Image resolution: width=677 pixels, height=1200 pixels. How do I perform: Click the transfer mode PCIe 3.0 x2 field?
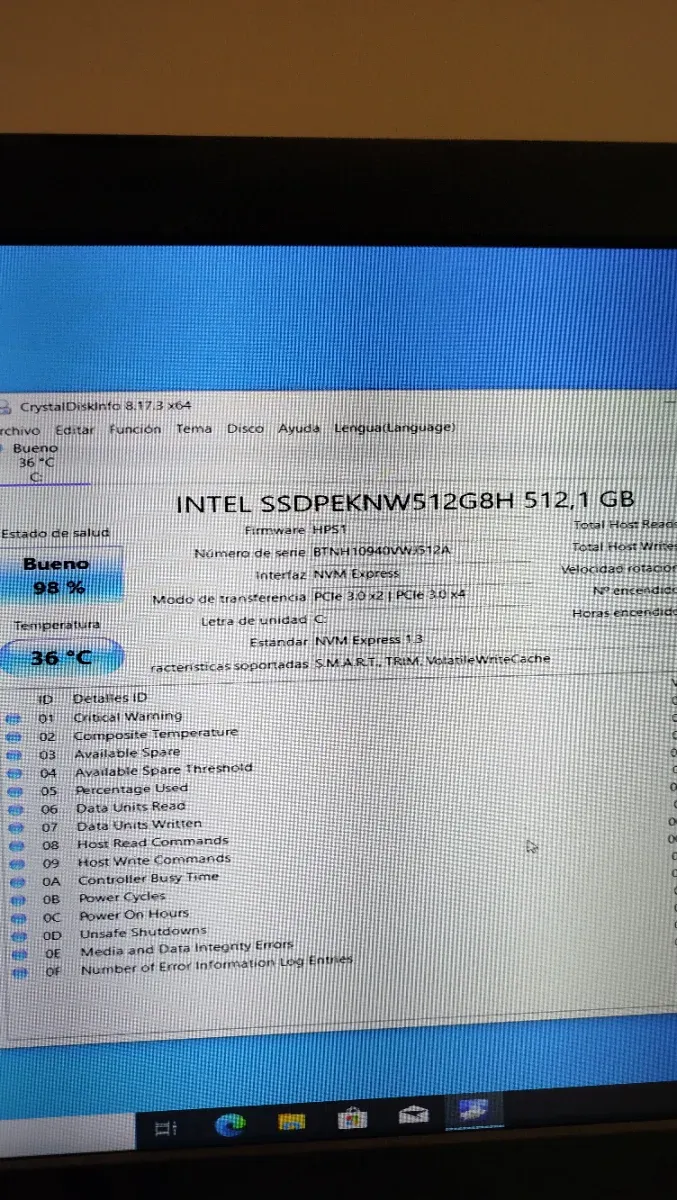pos(389,596)
